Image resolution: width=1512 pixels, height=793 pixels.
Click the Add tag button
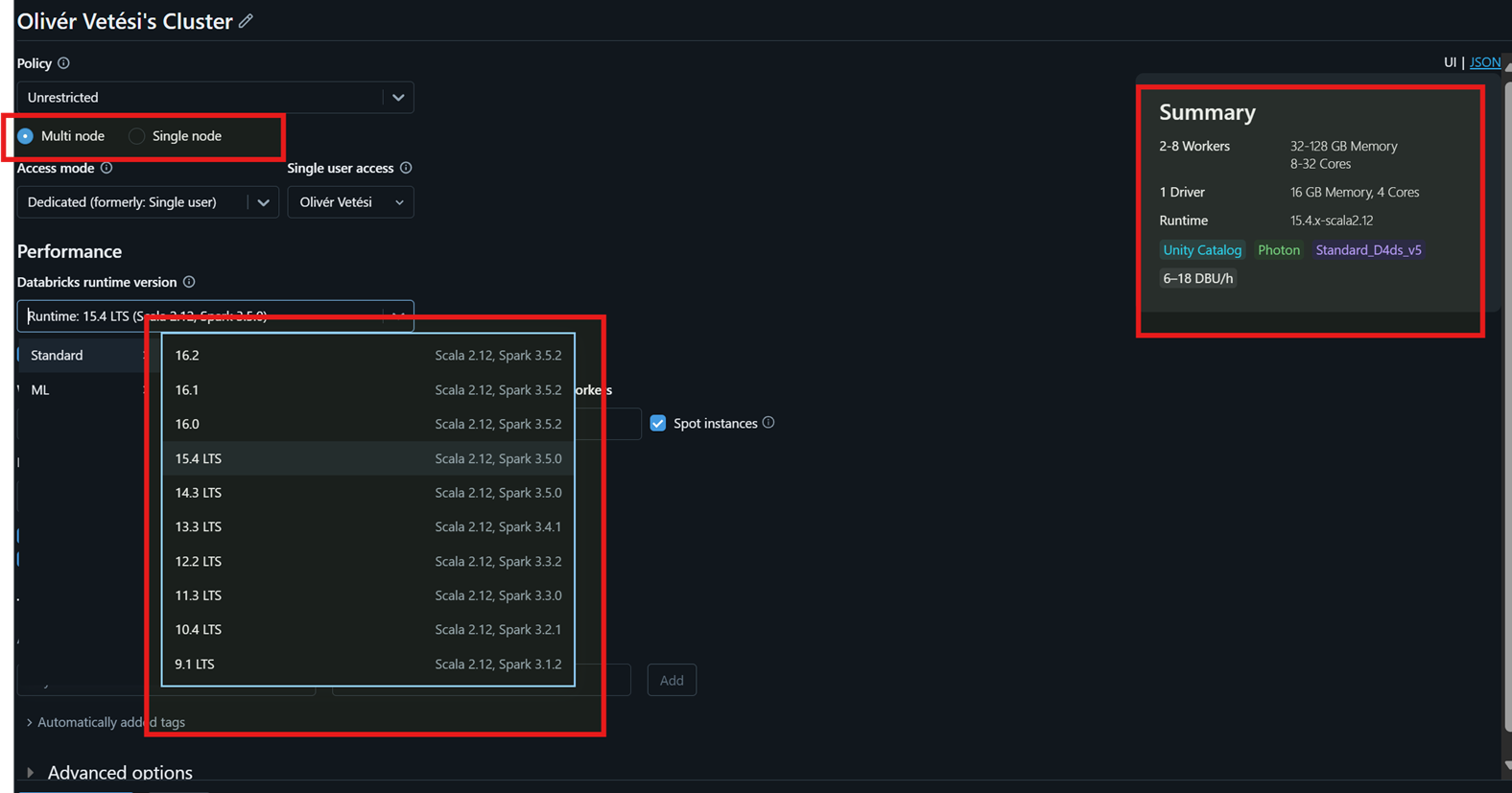[x=672, y=680]
